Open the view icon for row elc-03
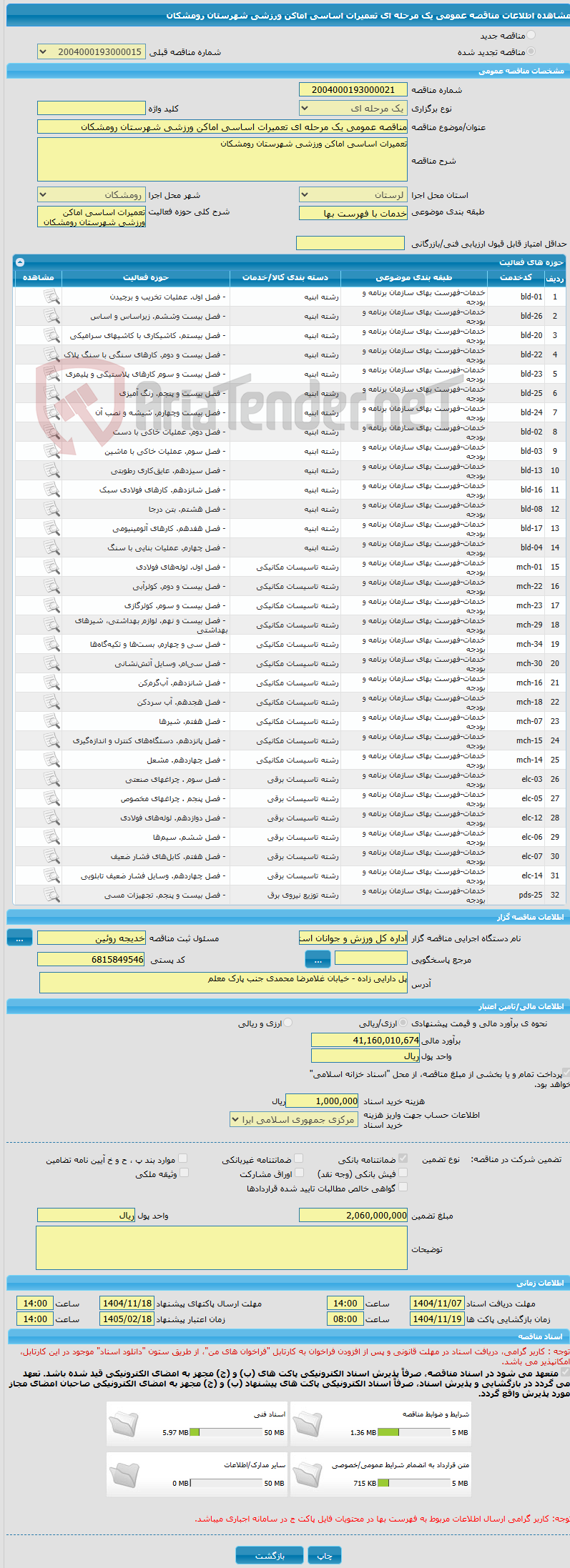The width and height of the screenshot is (570, 1568). pyautogui.click(x=51, y=779)
